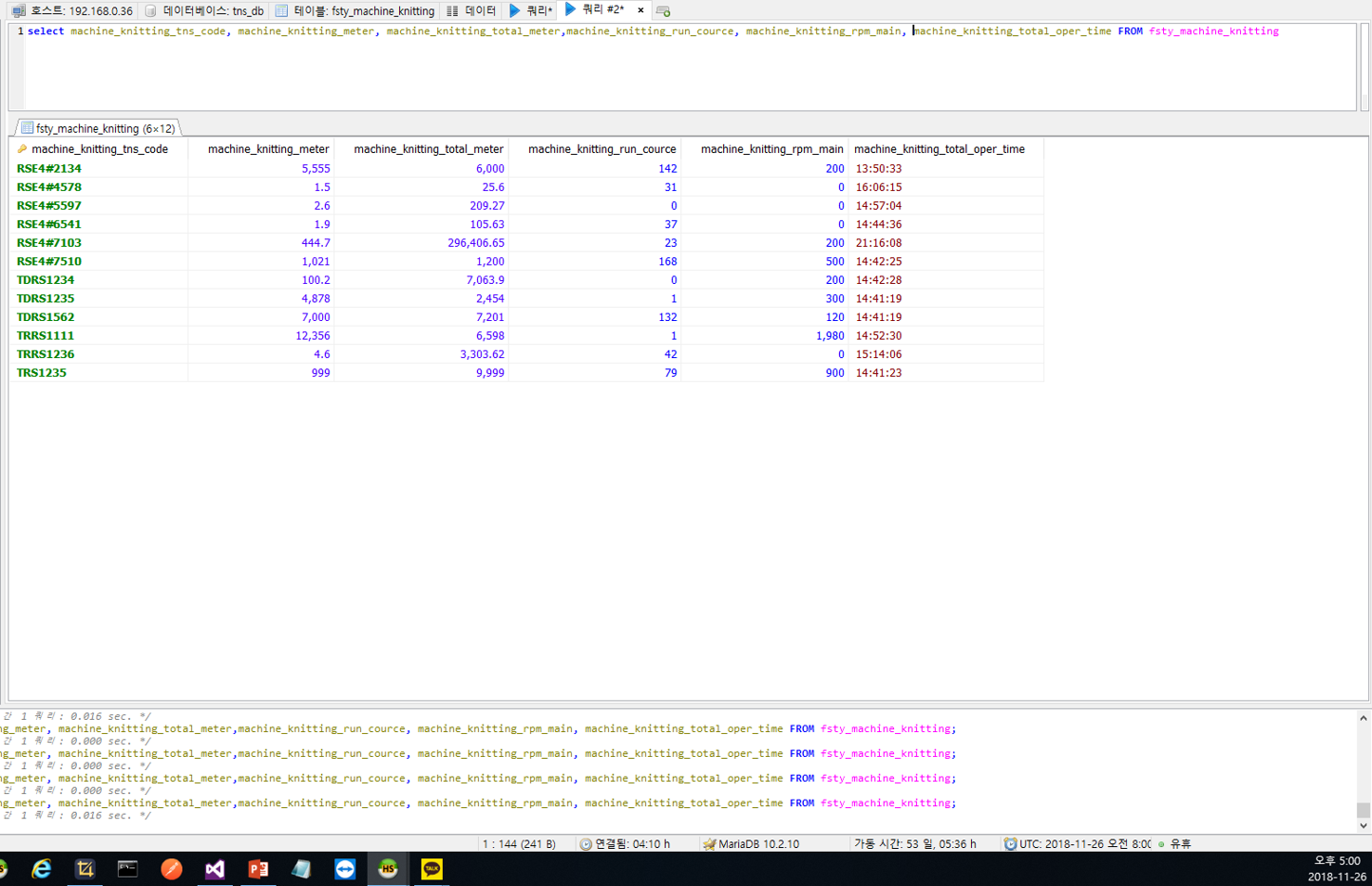Image resolution: width=1372 pixels, height=886 pixels.
Task: Switch to the database tns_db tab
Action: pos(204,10)
